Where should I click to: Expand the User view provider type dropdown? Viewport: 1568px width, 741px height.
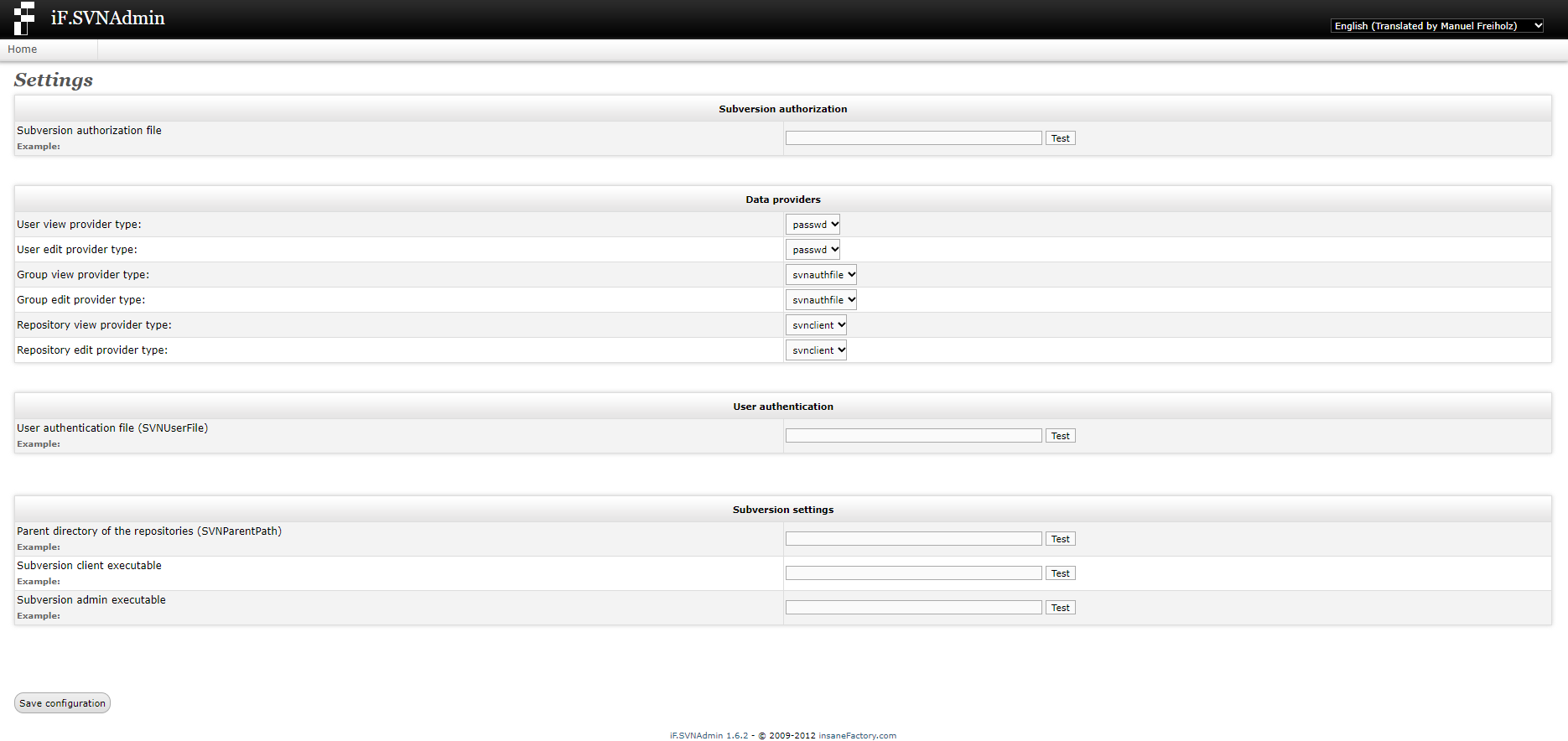point(813,225)
